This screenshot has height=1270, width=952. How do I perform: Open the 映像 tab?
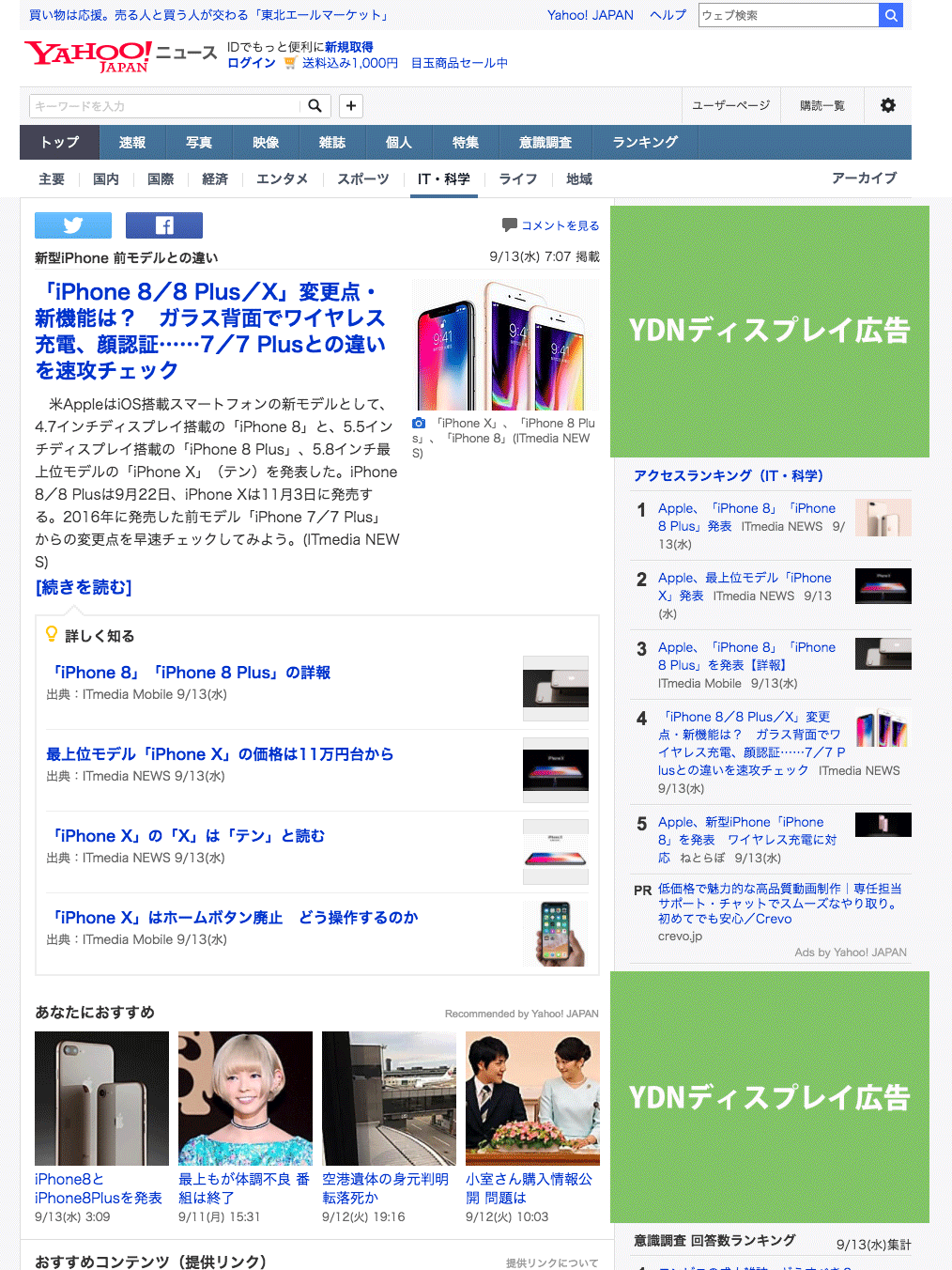[266, 142]
